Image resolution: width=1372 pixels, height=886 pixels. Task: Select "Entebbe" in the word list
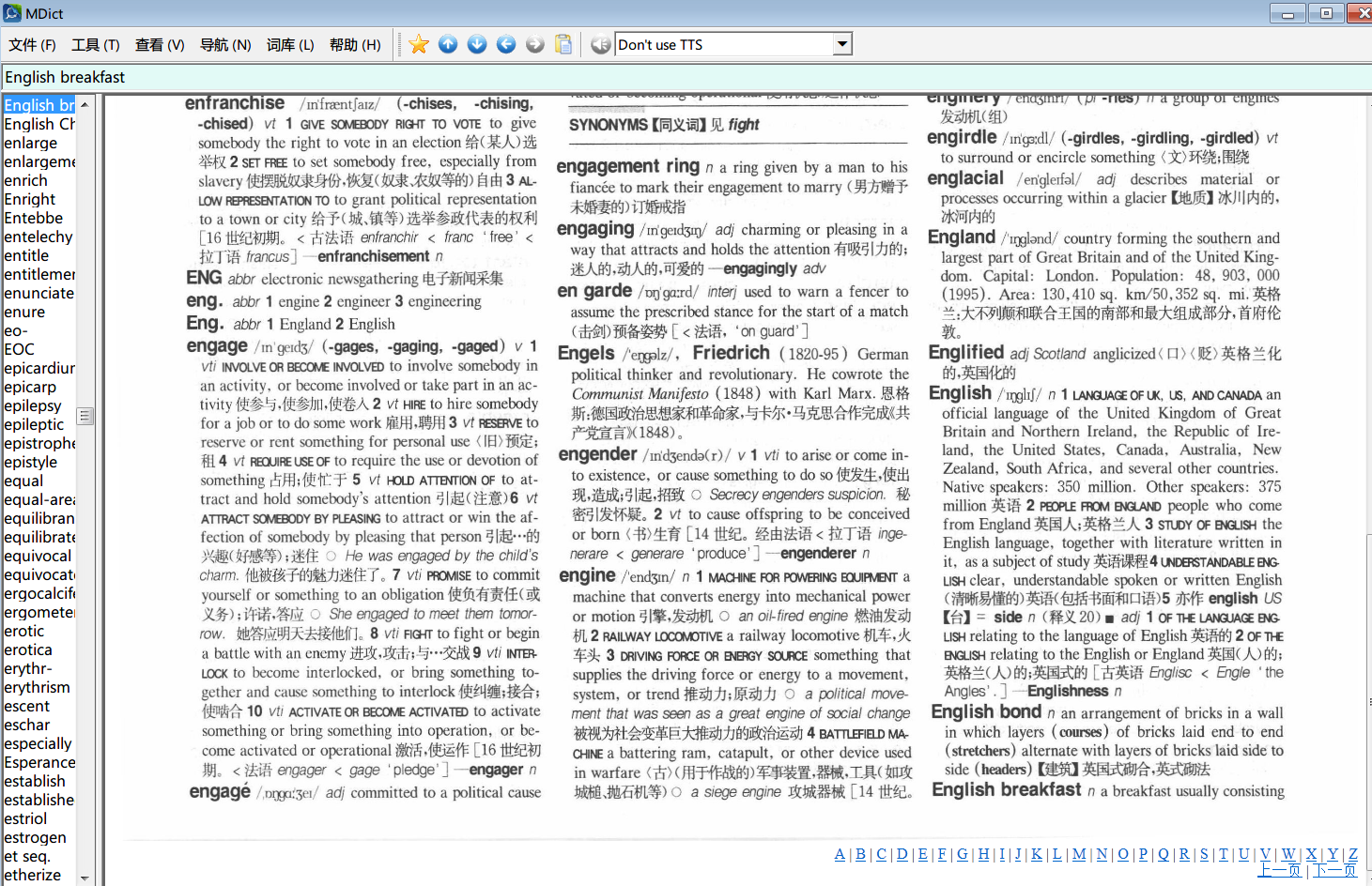pos(33,218)
